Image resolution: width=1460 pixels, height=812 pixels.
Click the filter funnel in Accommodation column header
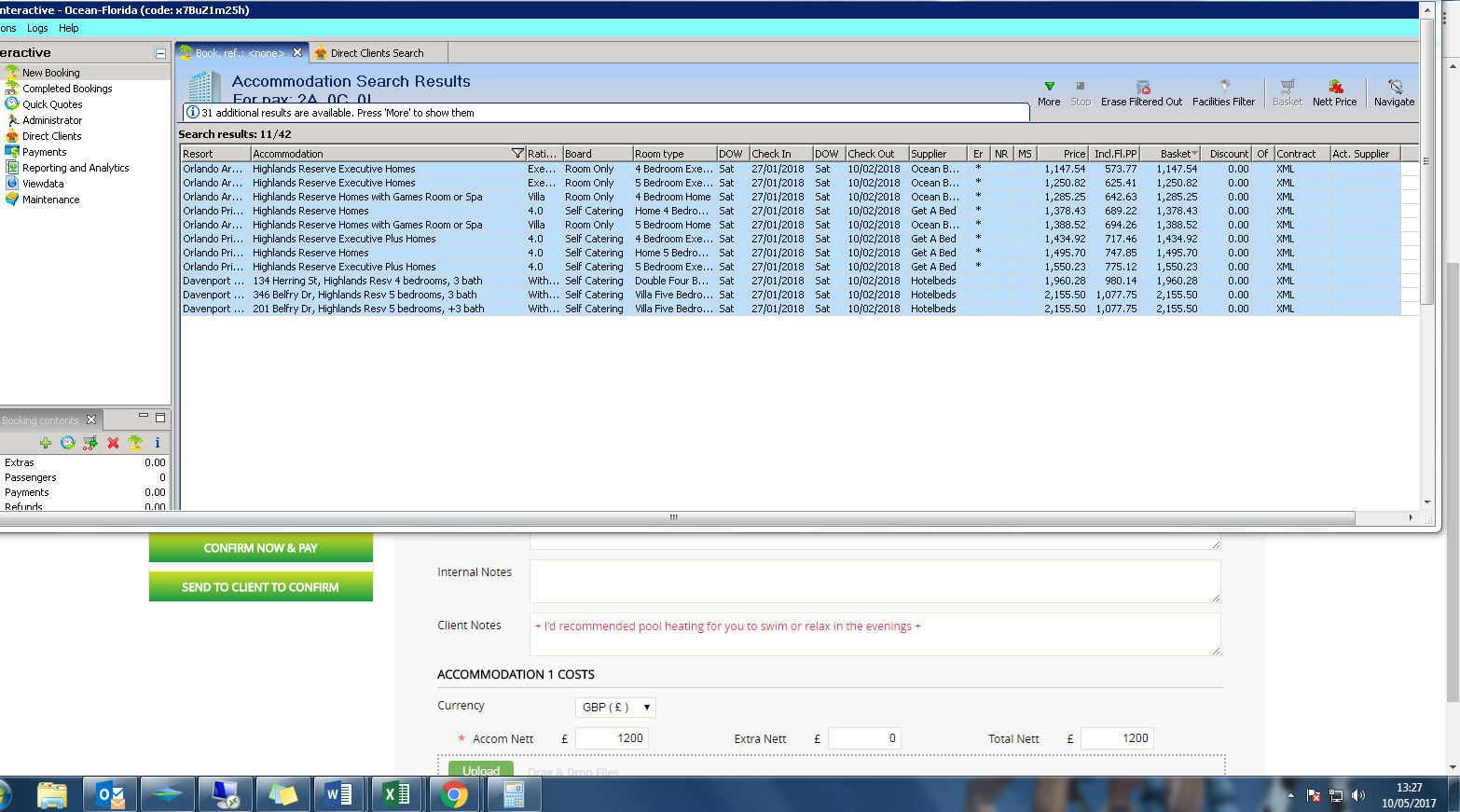(517, 154)
